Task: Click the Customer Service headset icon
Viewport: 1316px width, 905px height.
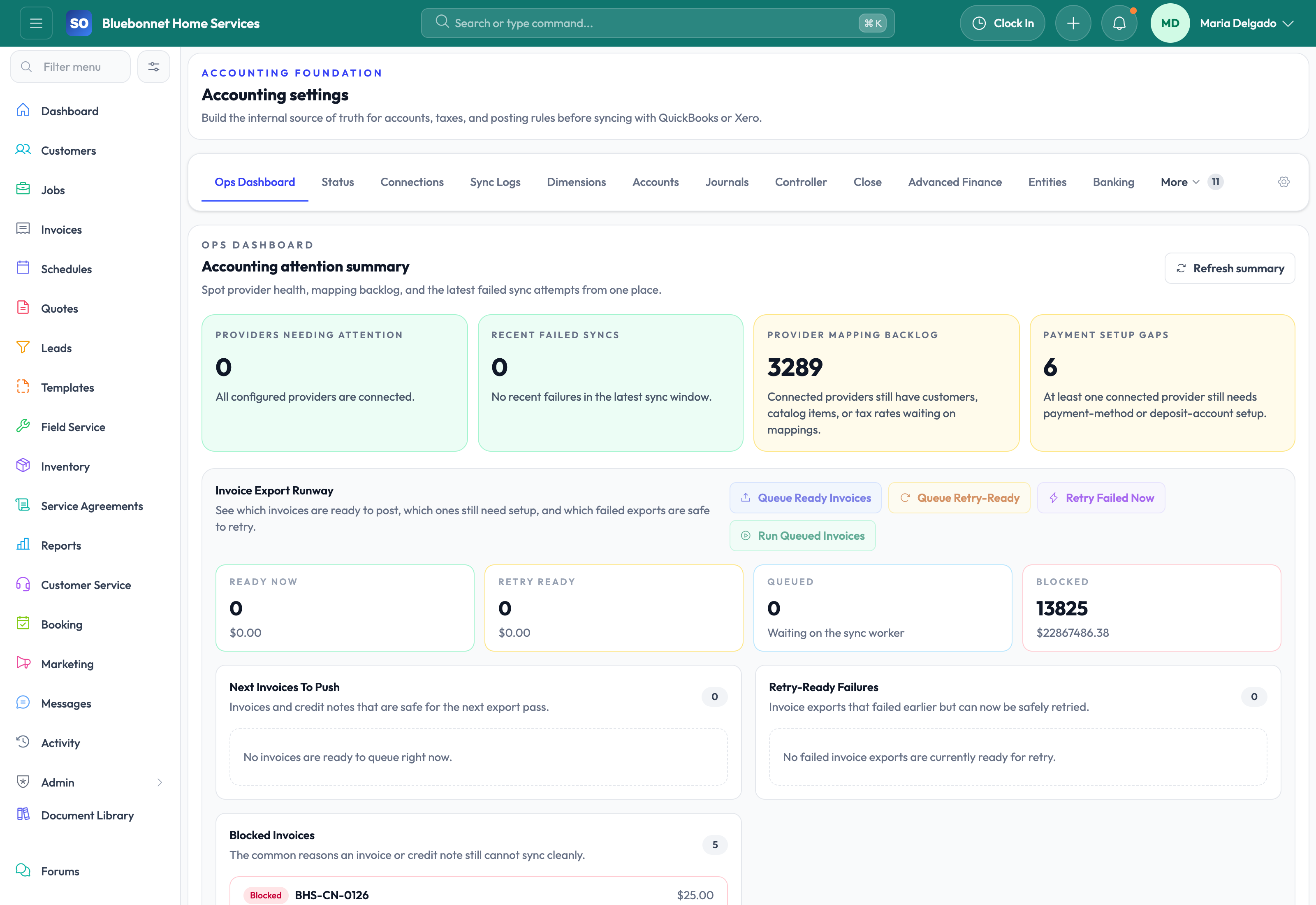Action: coord(23,584)
